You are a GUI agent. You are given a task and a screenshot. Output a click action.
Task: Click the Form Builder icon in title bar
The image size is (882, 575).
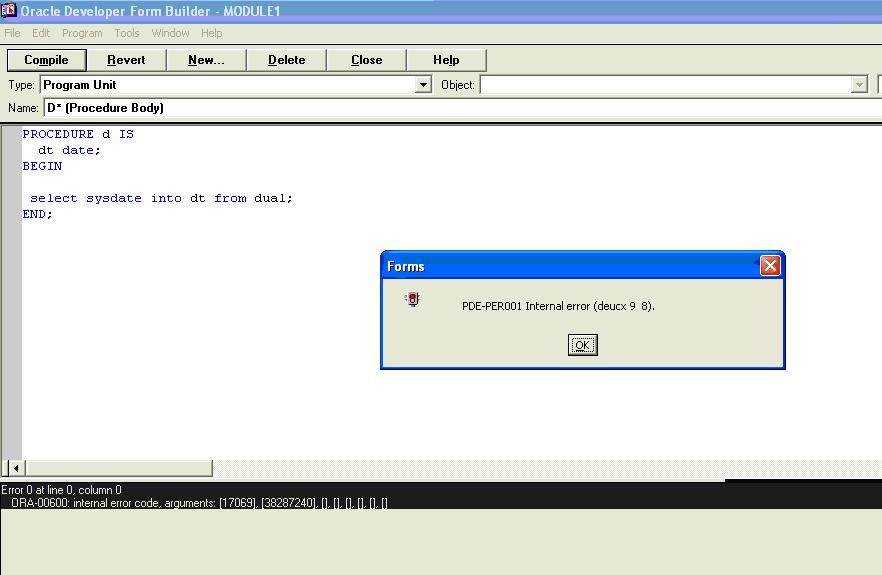point(9,10)
